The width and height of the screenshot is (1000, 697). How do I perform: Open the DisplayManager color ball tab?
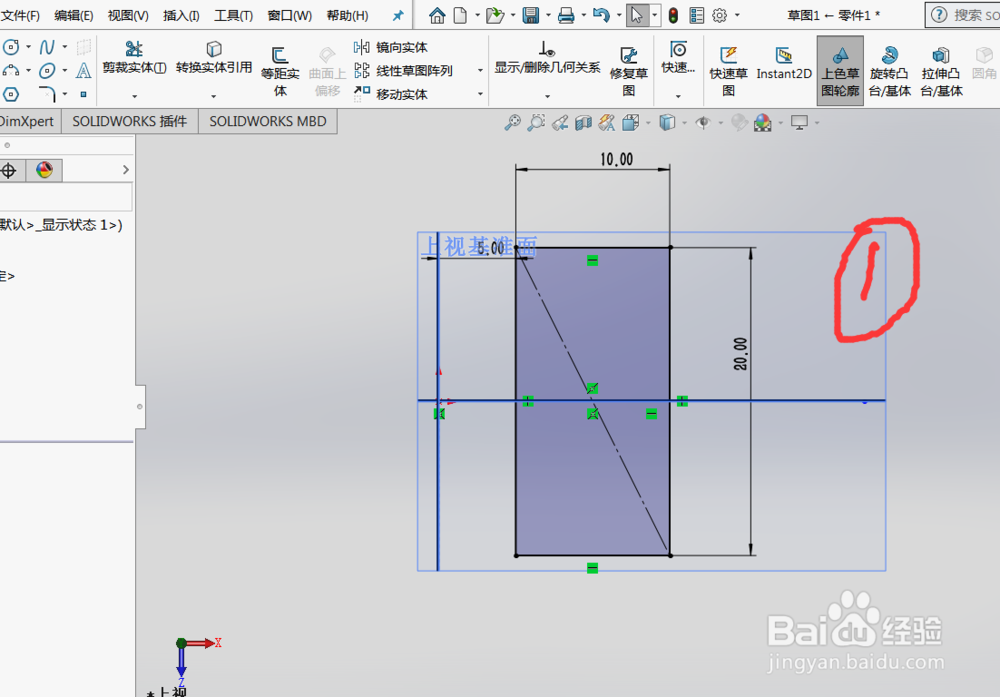(x=44, y=170)
